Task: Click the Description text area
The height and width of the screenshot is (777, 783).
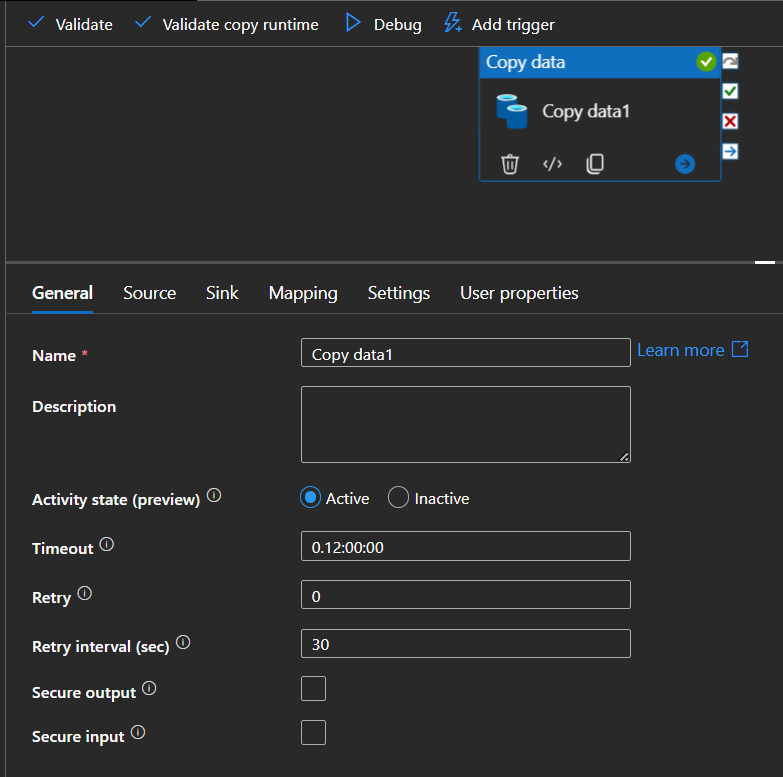Action: (465, 424)
